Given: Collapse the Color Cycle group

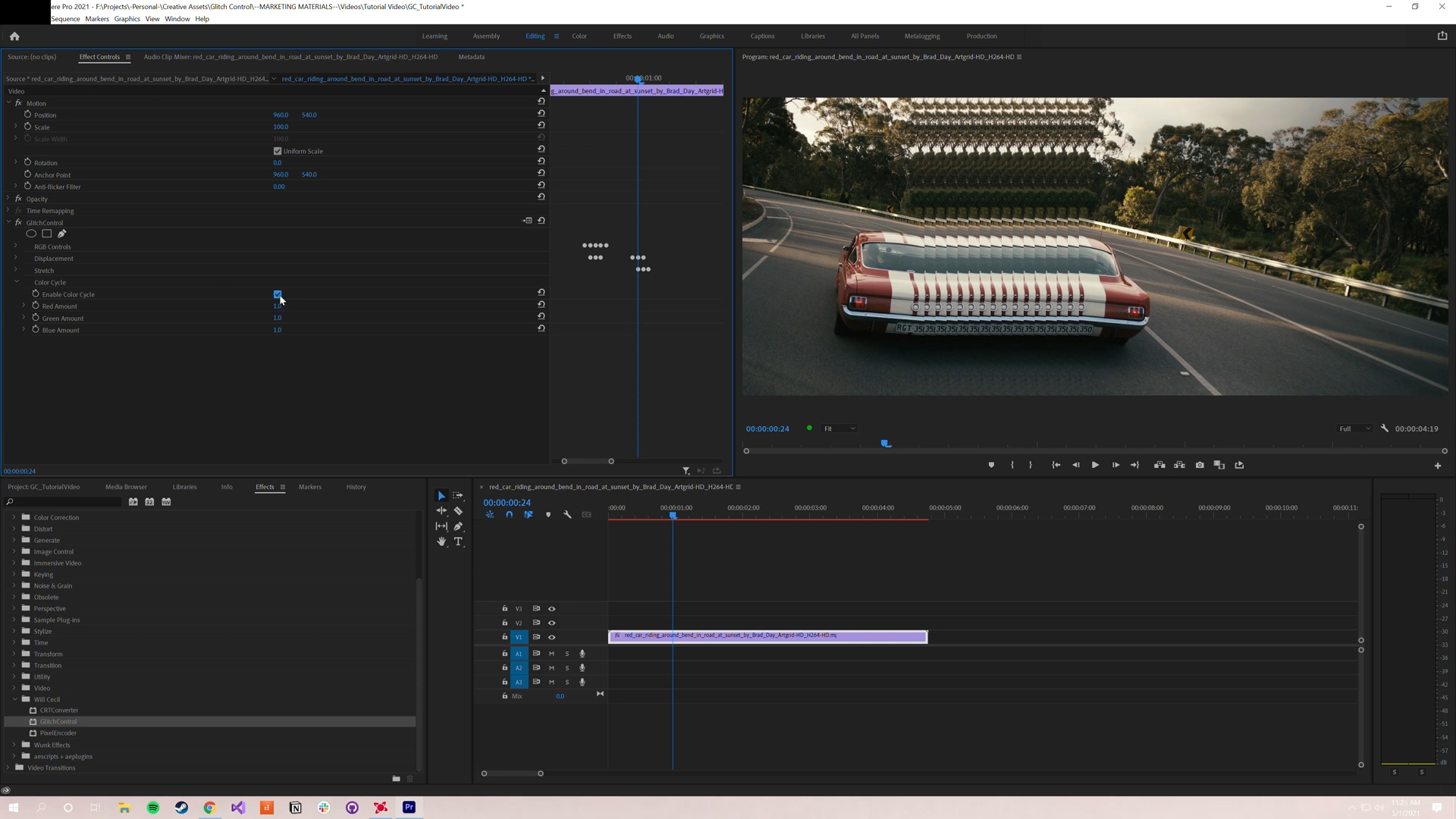Looking at the screenshot, I should tap(16, 282).
